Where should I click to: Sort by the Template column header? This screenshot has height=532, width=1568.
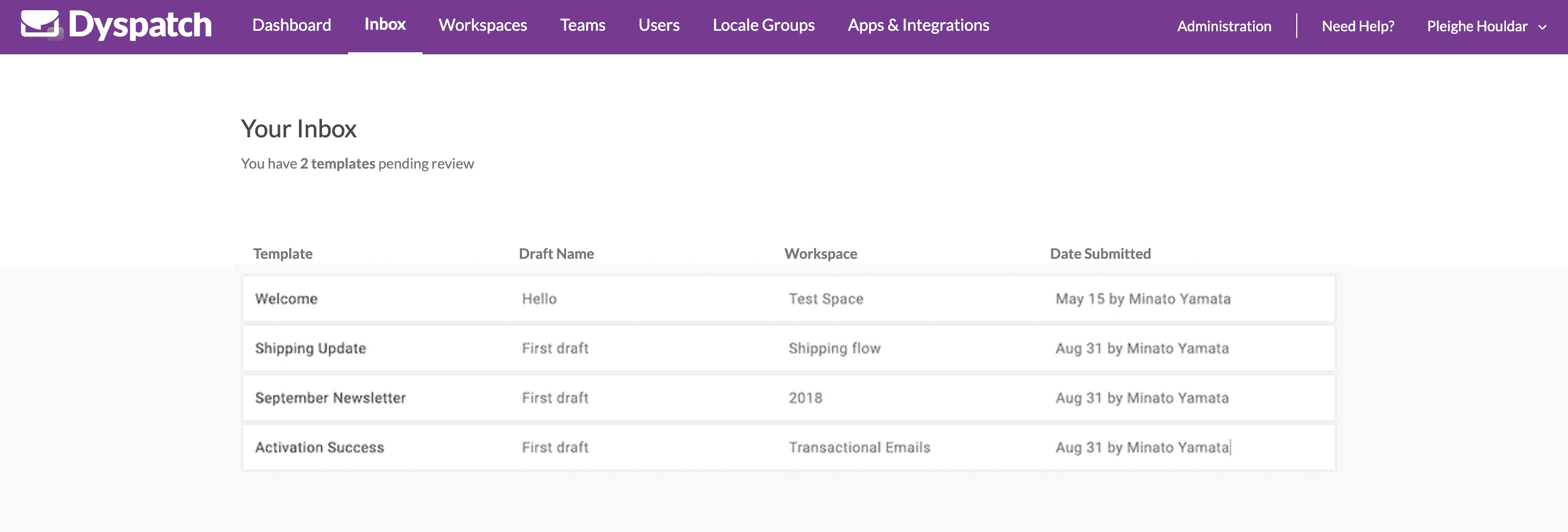click(x=283, y=253)
